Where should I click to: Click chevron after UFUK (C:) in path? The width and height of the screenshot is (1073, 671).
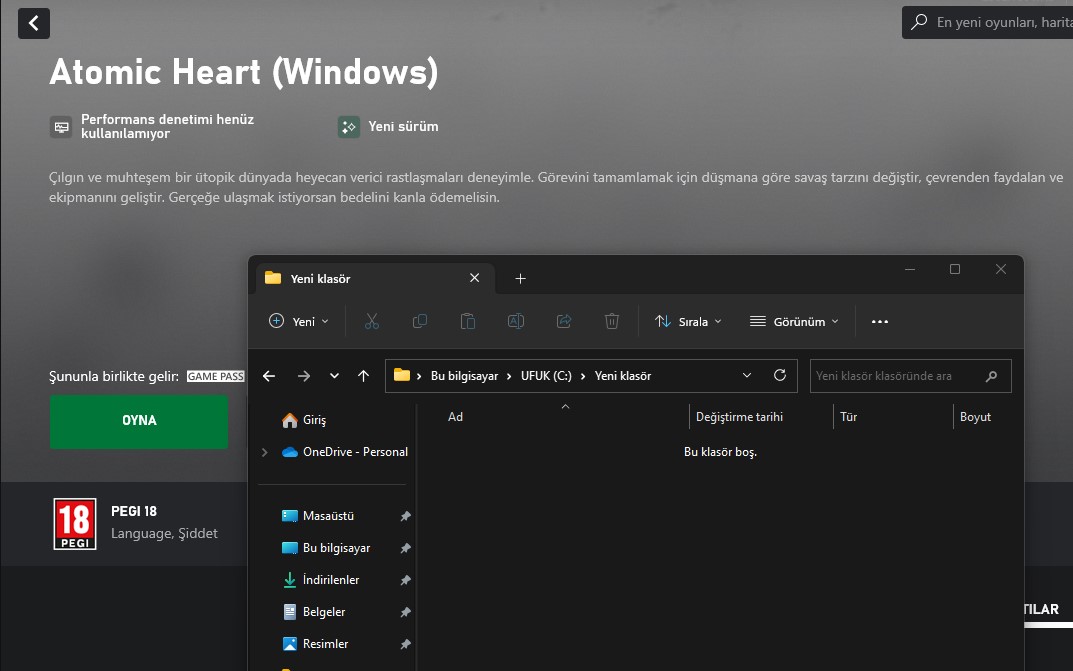pyautogui.click(x=583, y=376)
